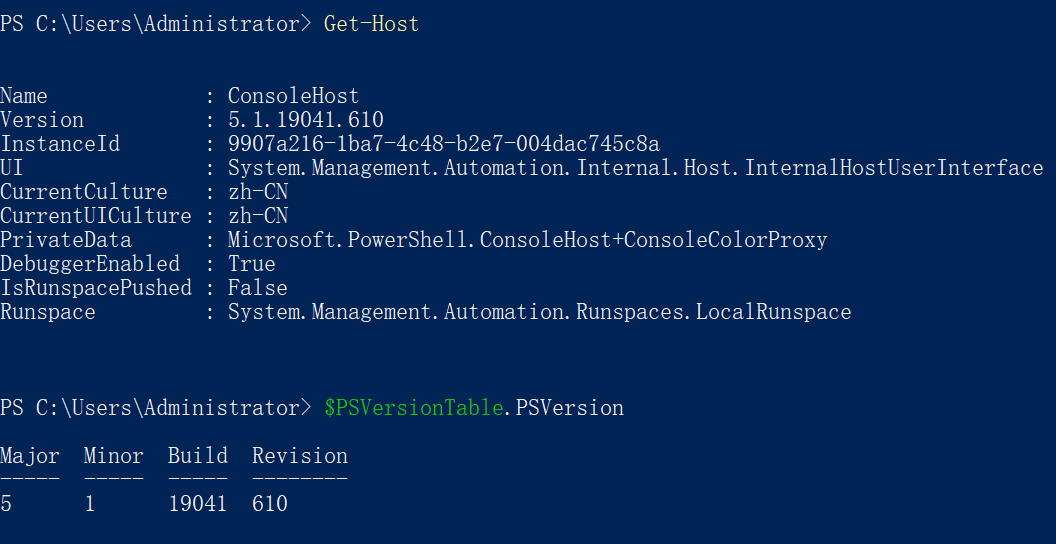The width and height of the screenshot is (1056, 544).
Task: Click the ConsoleHost name value
Action: pyautogui.click(x=293, y=96)
